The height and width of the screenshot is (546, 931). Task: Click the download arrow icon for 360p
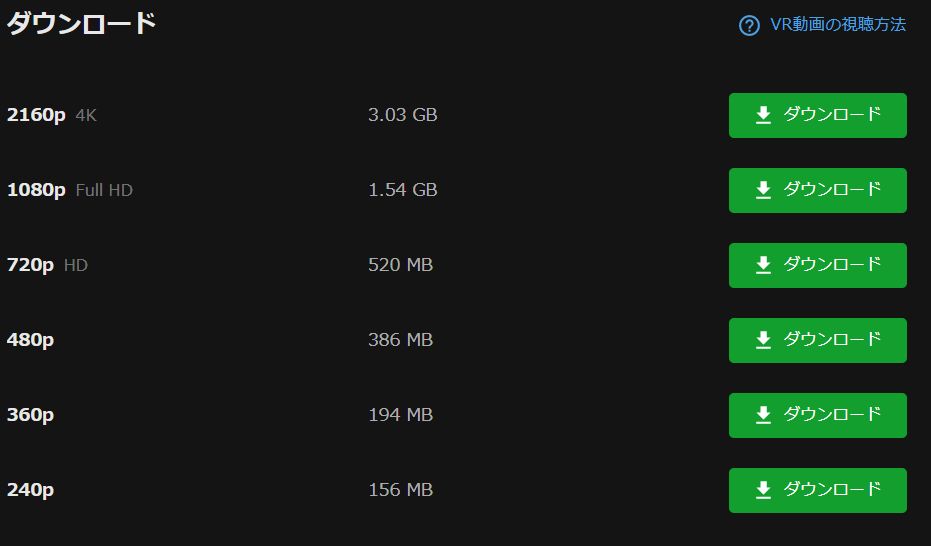(763, 415)
